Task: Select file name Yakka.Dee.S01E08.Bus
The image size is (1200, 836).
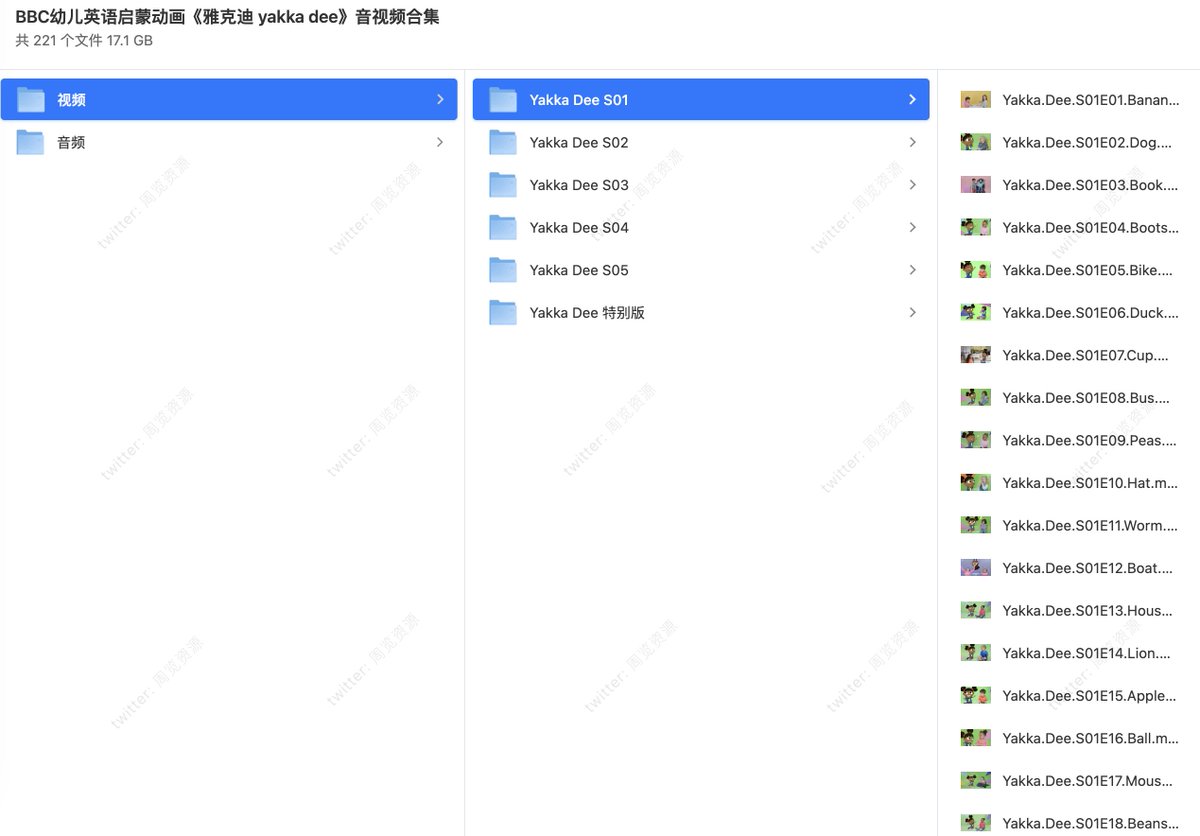Action: click(x=1085, y=397)
